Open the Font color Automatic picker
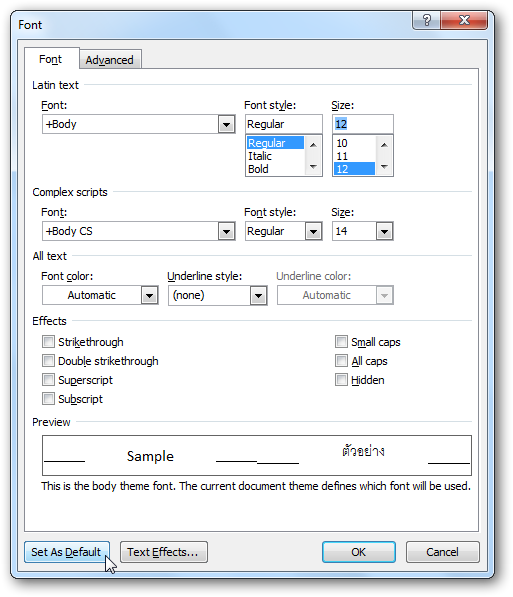513x597 pixels. pyautogui.click(x=149, y=295)
